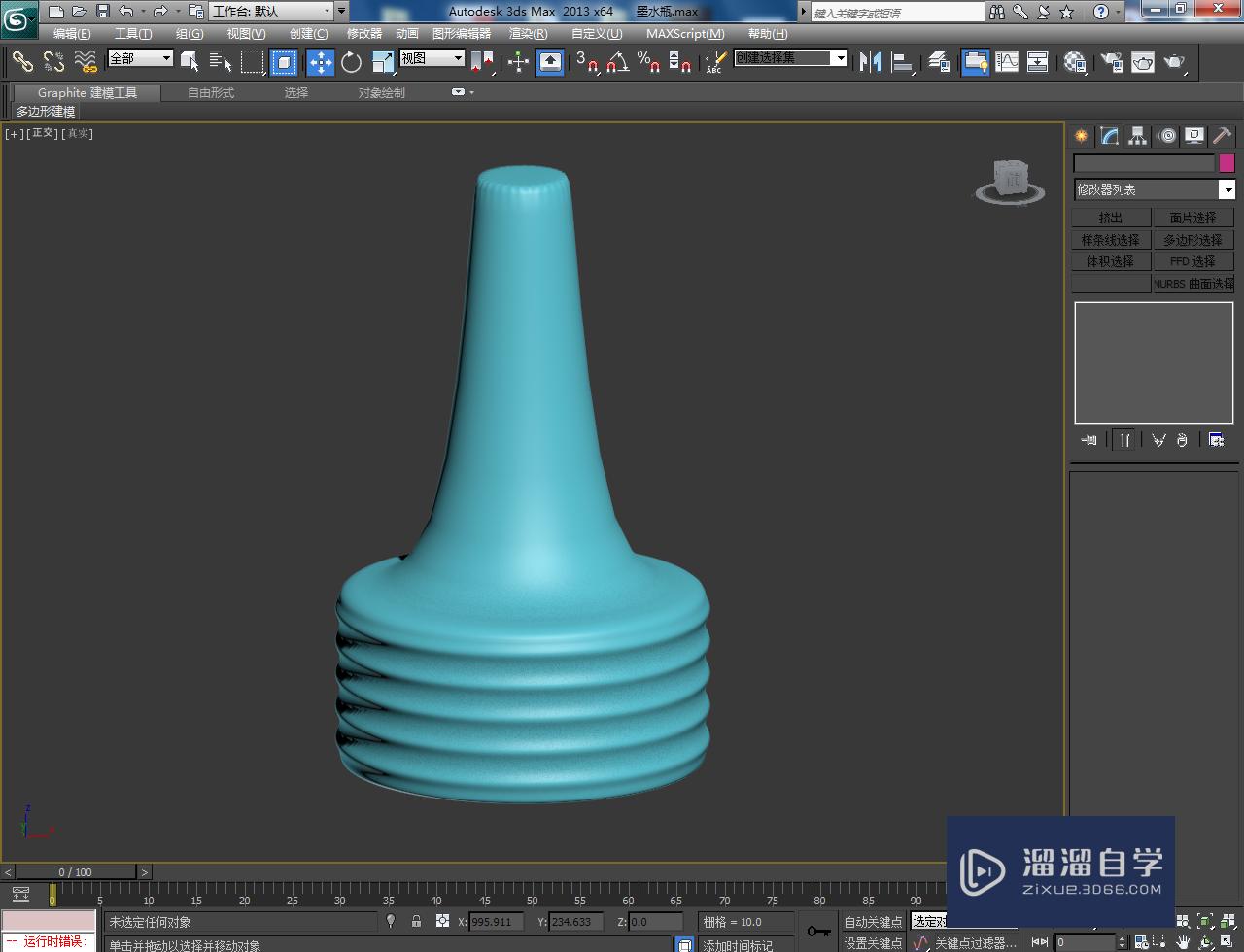Click the time slider showing 0 / 100
The width and height of the screenshot is (1244, 952).
(76, 872)
